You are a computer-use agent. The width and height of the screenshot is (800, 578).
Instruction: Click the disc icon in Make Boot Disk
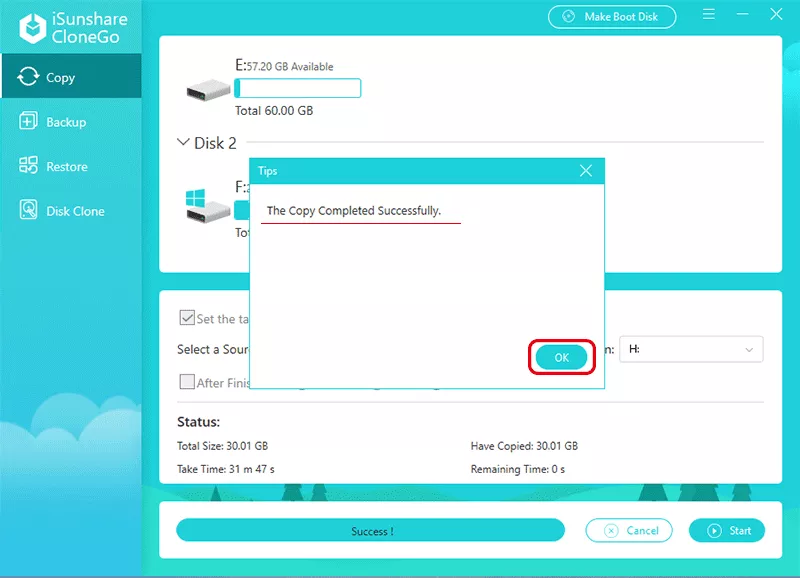pos(570,17)
